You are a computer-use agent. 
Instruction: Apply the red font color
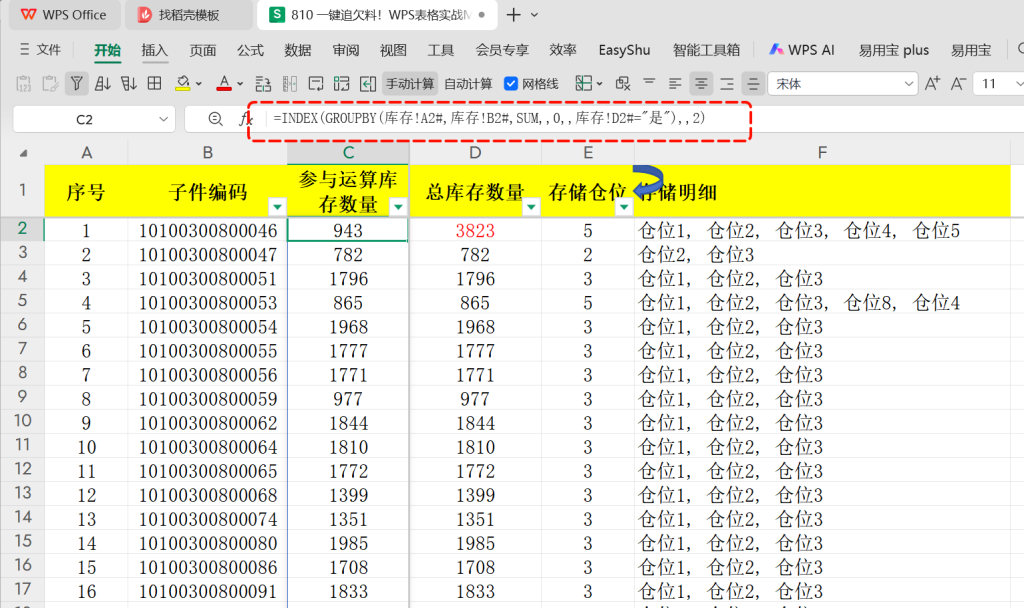tap(224, 84)
